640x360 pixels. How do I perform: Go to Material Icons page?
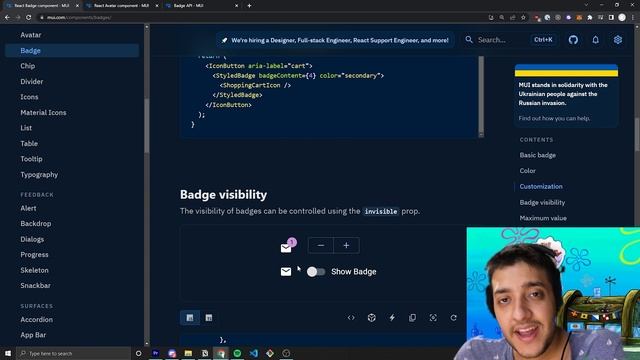click(43, 113)
